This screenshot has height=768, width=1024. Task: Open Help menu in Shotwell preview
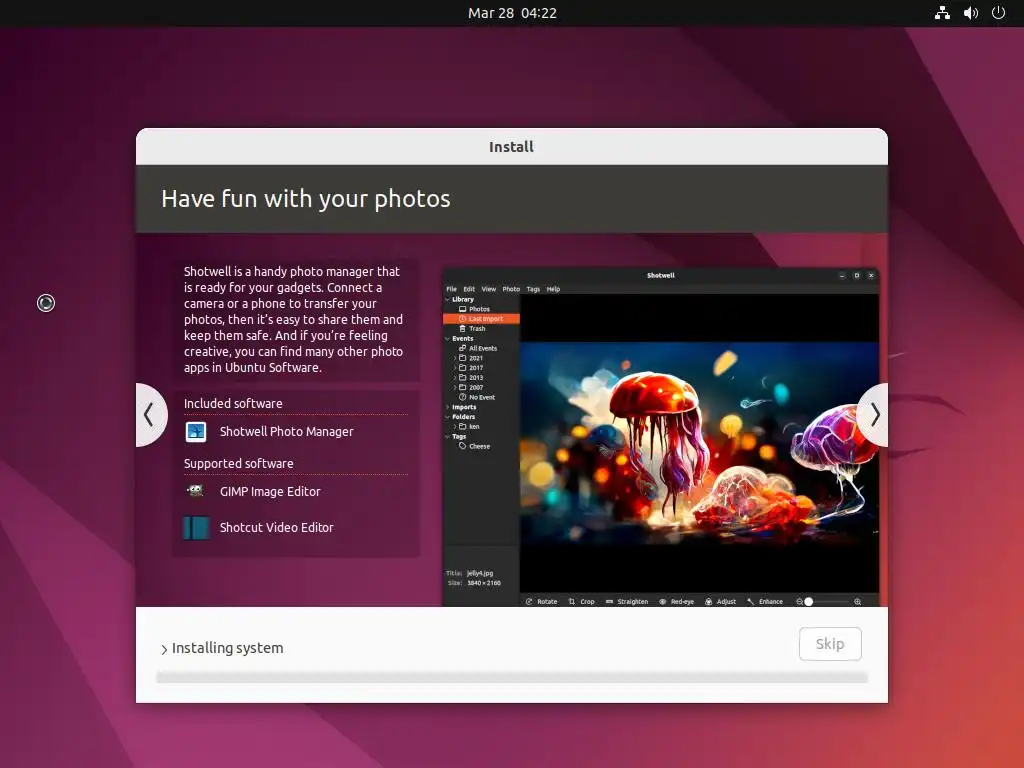553,289
